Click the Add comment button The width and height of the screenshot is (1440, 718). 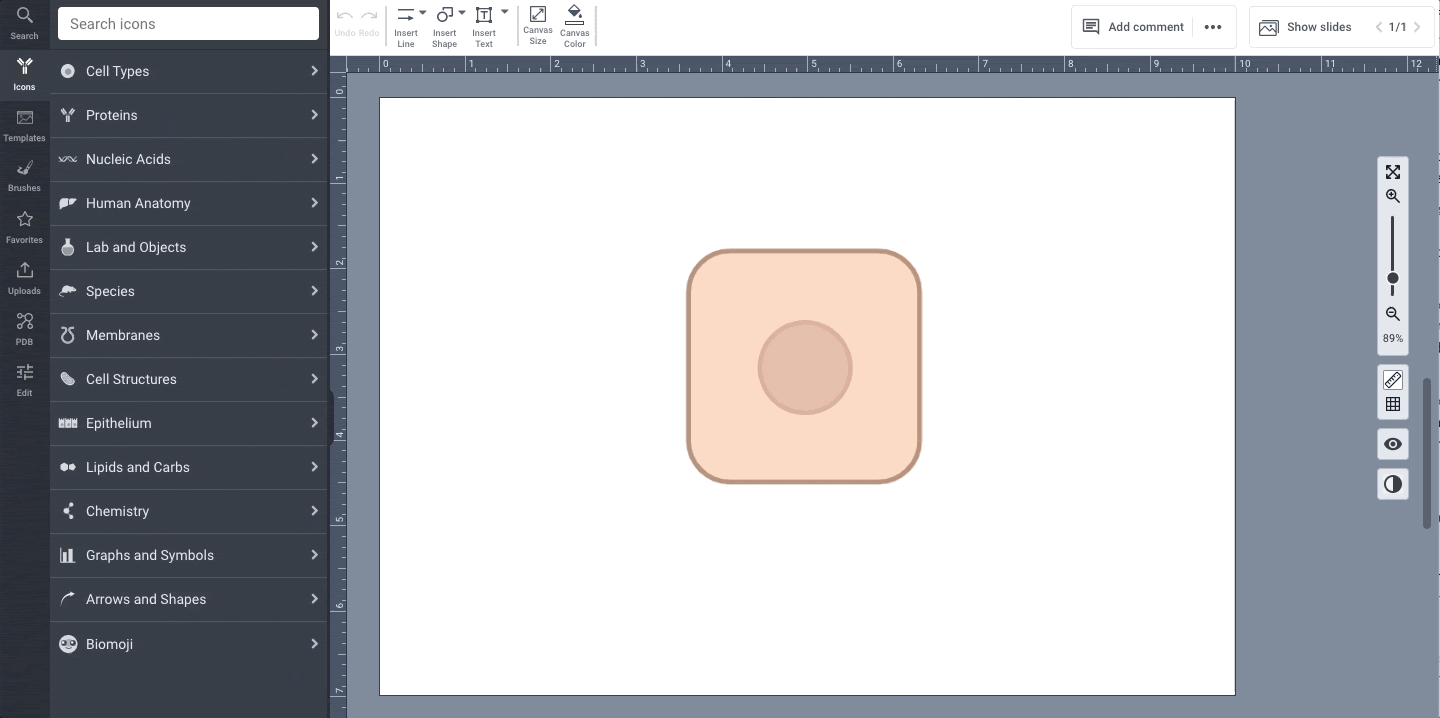point(1133,27)
